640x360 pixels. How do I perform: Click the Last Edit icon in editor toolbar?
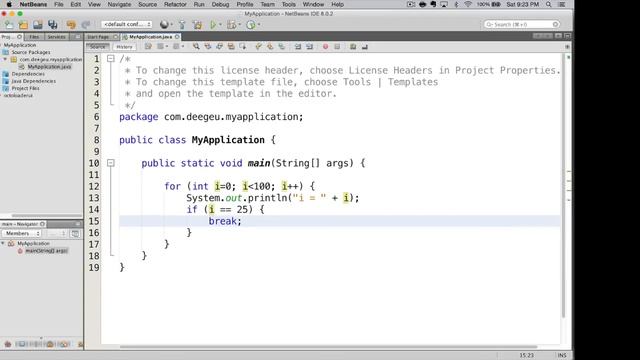(x=148, y=47)
